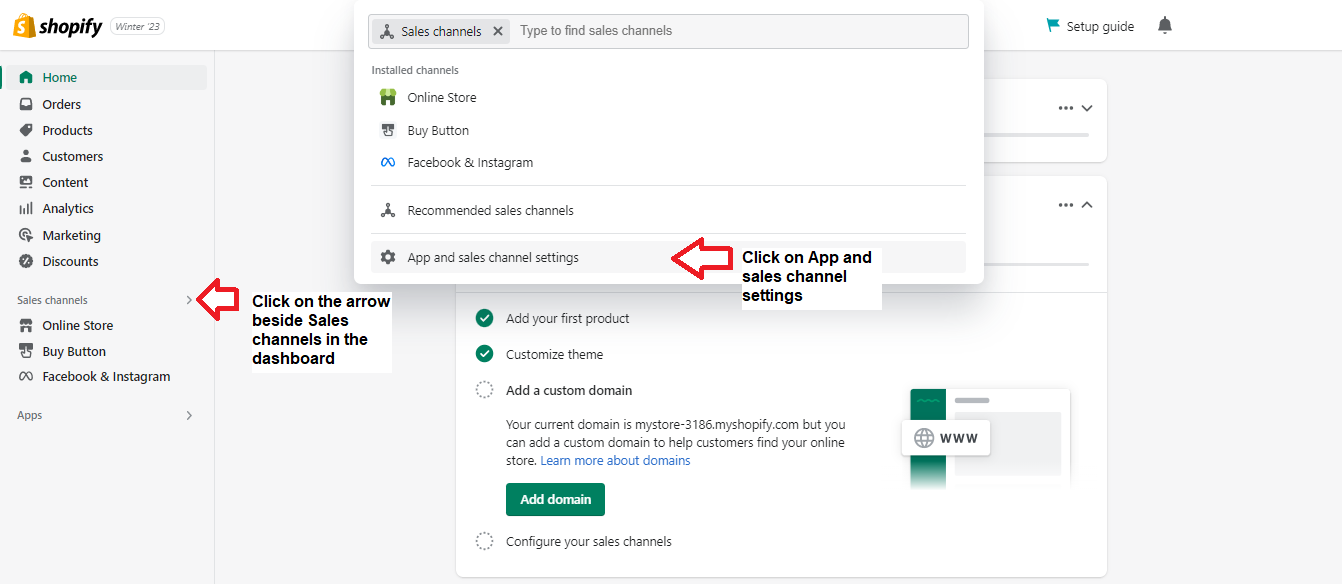Image resolution: width=1342 pixels, height=584 pixels.
Task: Toggle the Configure your sales channels circle
Action: point(484,541)
